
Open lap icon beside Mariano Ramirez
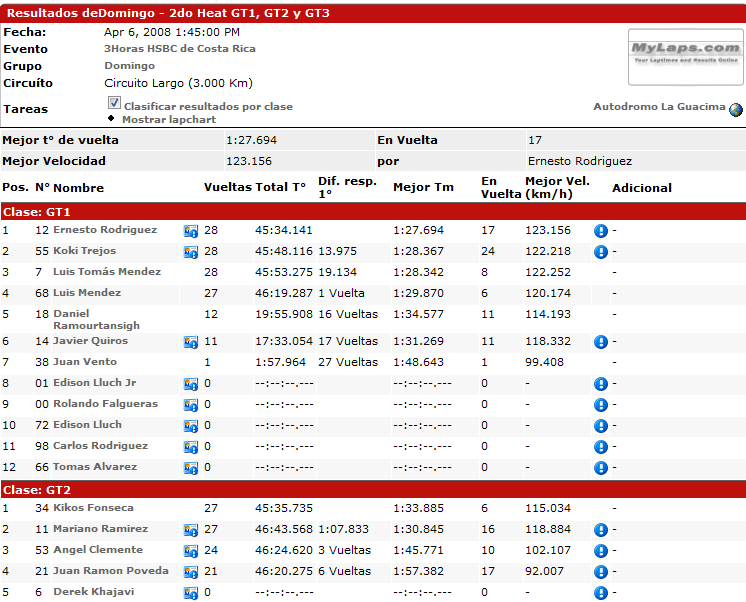tap(191, 530)
